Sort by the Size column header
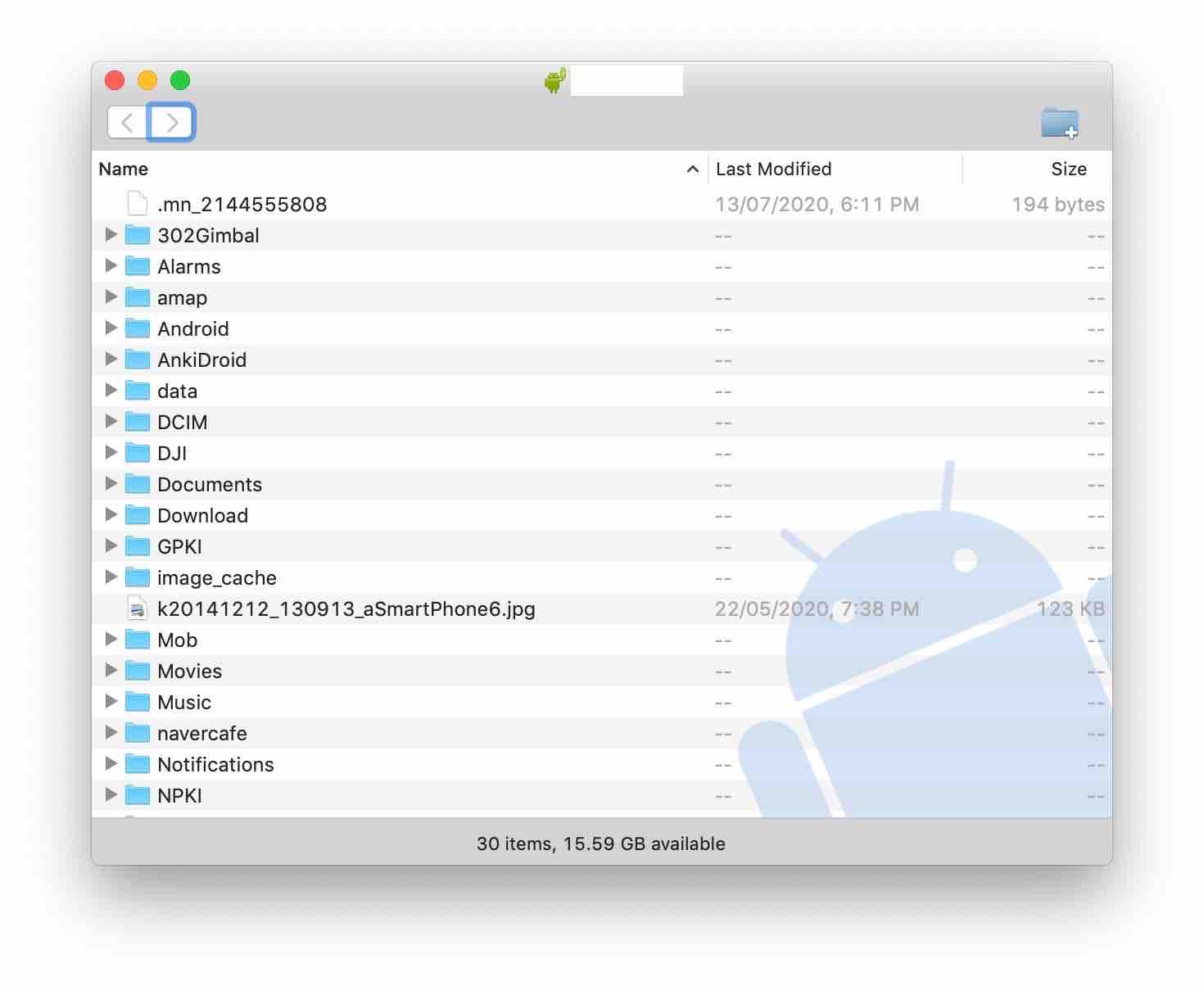Viewport: 1204px width, 986px height. [x=1069, y=169]
